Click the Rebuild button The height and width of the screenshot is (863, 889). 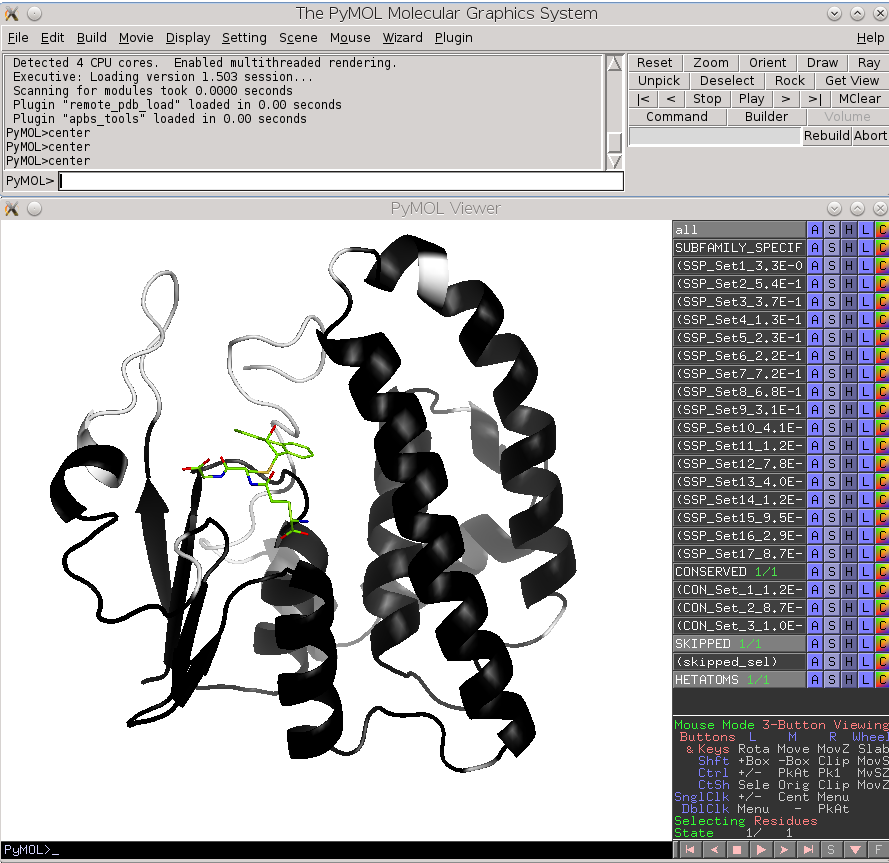click(x=827, y=136)
